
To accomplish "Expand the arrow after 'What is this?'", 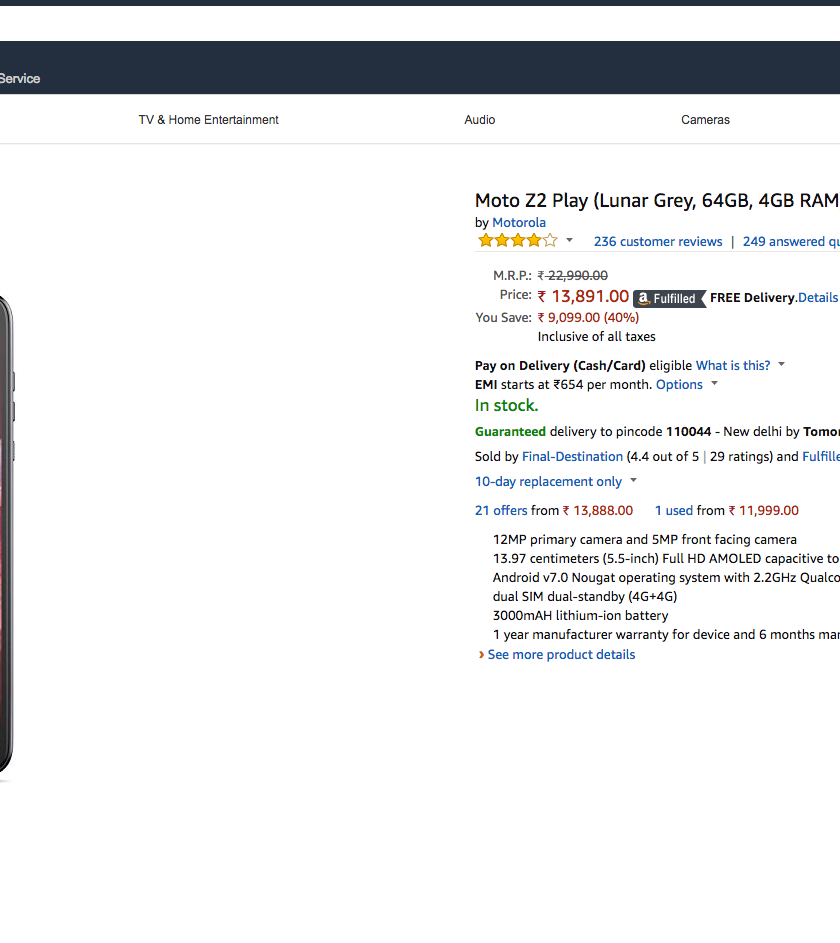I will tap(782, 365).
